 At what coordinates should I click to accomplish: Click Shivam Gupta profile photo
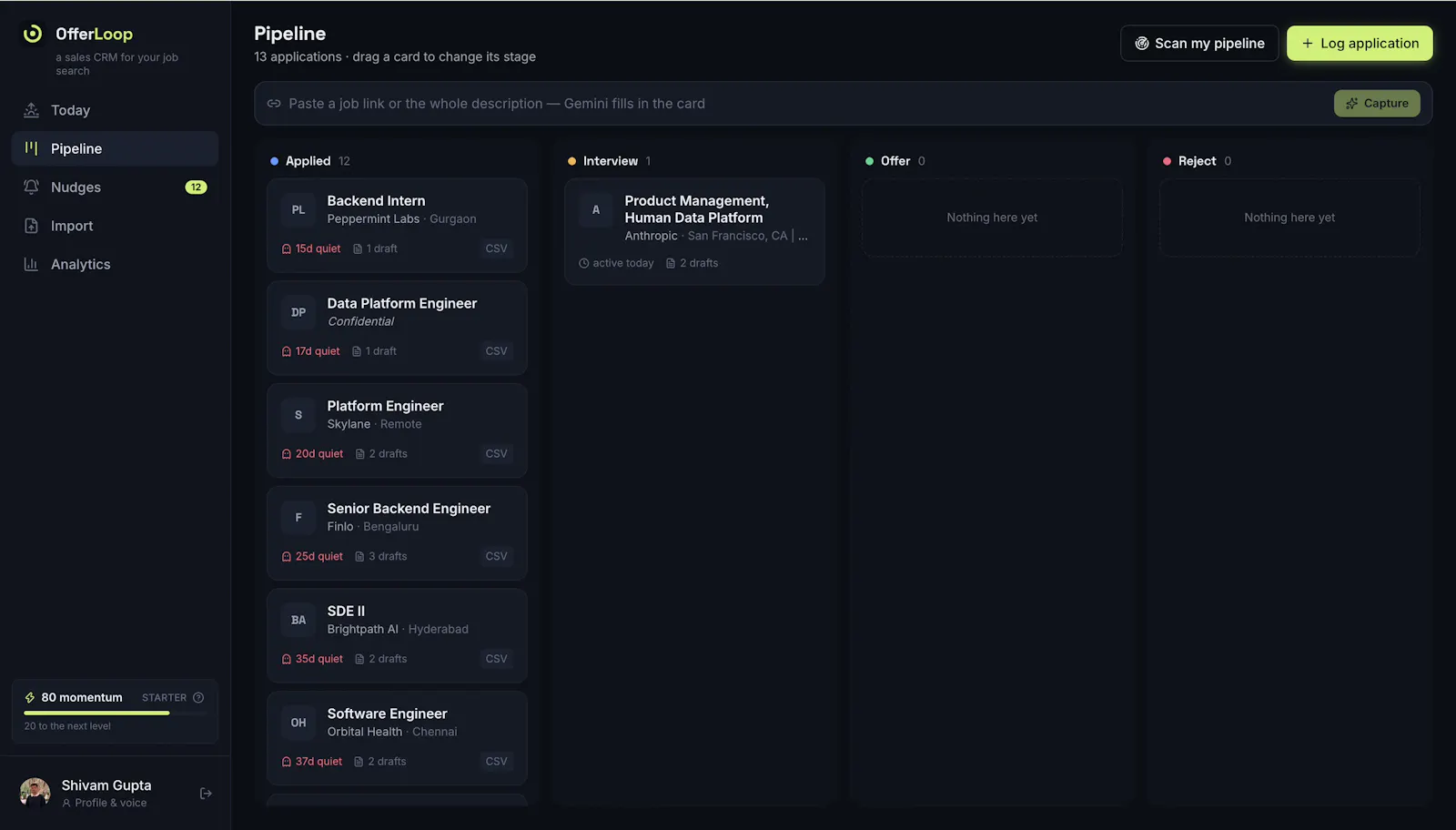pyautogui.click(x=35, y=793)
